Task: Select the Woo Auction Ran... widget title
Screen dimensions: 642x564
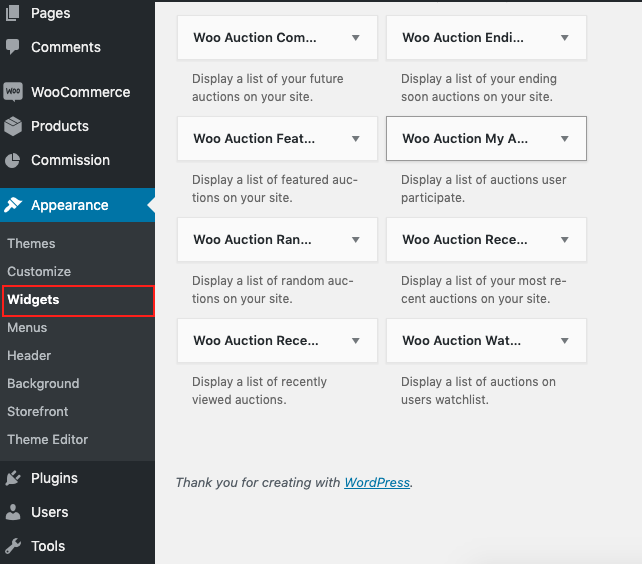Action: click(252, 240)
